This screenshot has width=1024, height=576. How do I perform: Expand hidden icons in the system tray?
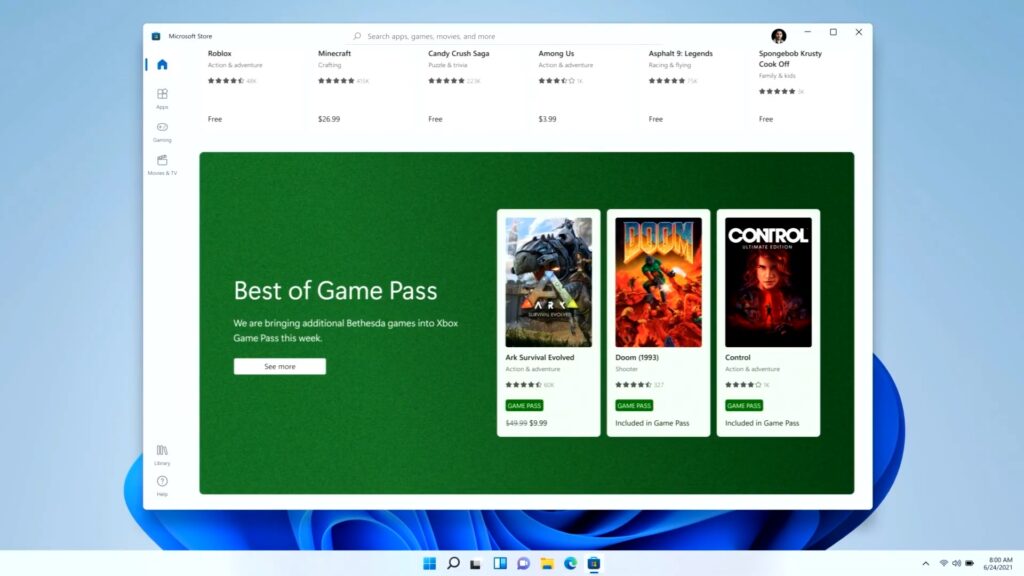coord(925,563)
